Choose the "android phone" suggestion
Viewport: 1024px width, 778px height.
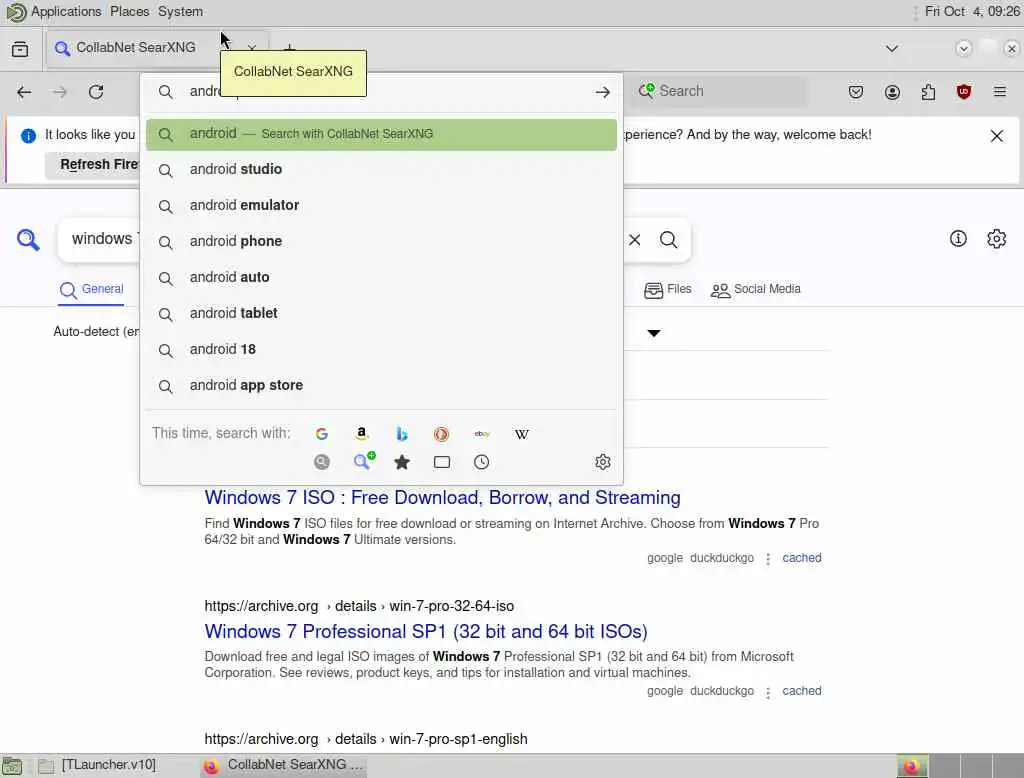pyautogui.click(x=381, y=242)
